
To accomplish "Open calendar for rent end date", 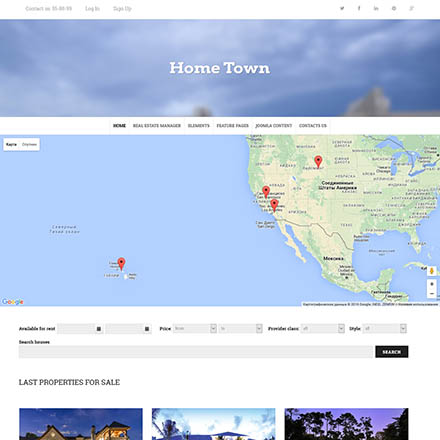I will (147, 329).
